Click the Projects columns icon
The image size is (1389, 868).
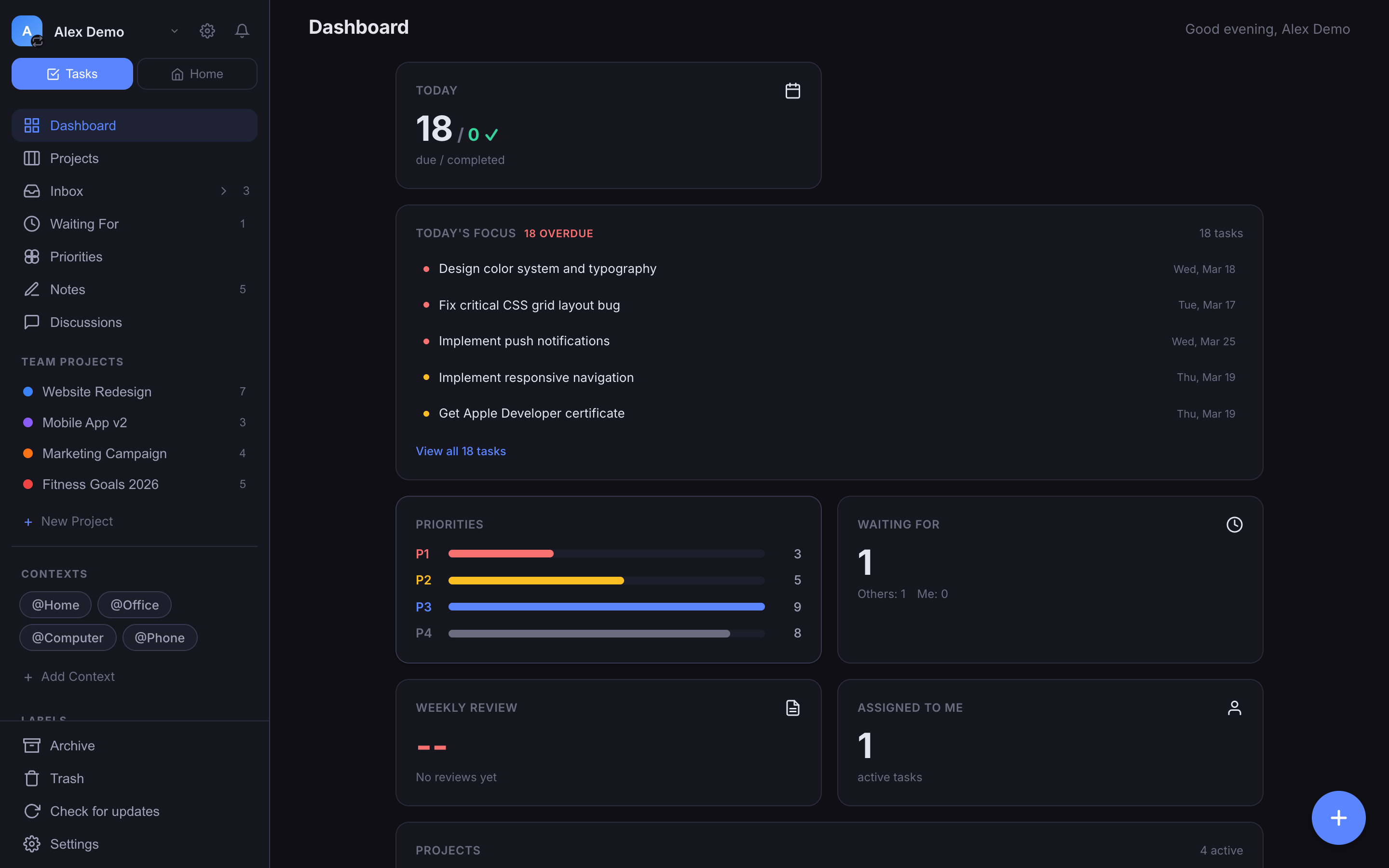[x=31, y=159]
